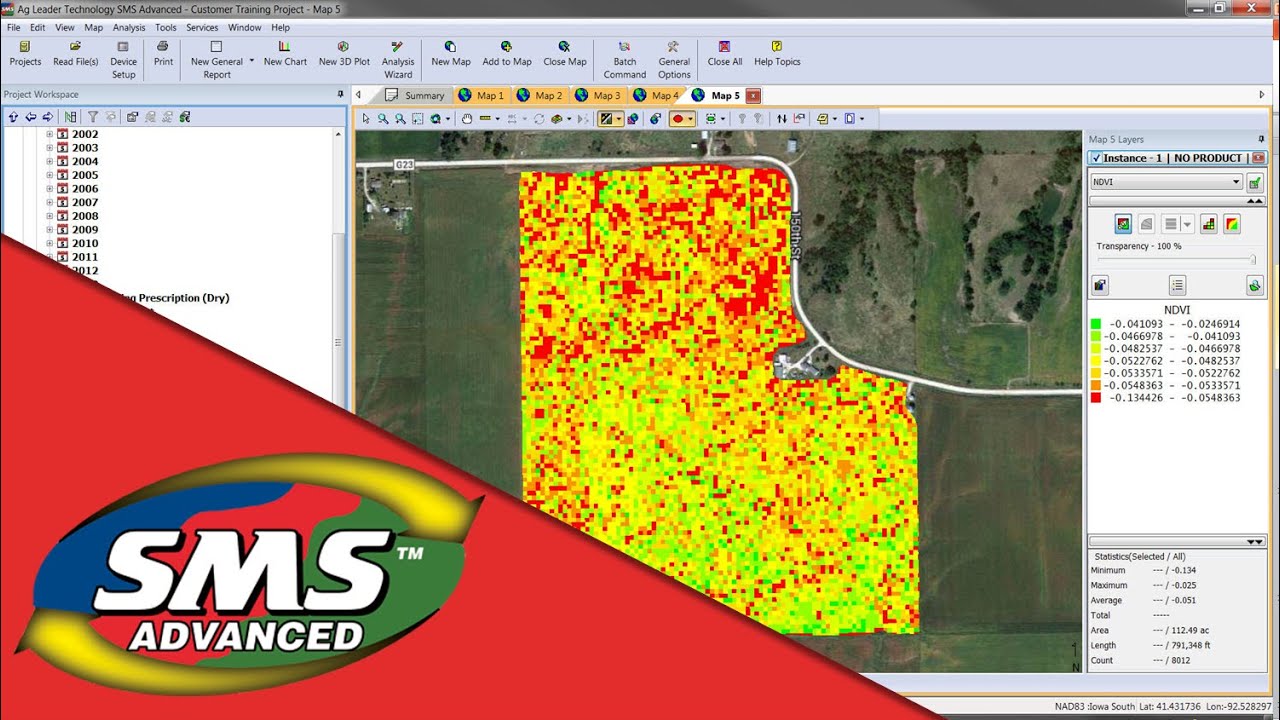This screenshot has width=1280, height=720.
Task: Collapse the statistics panel double arrows
Action: [x=1255, y=541]
